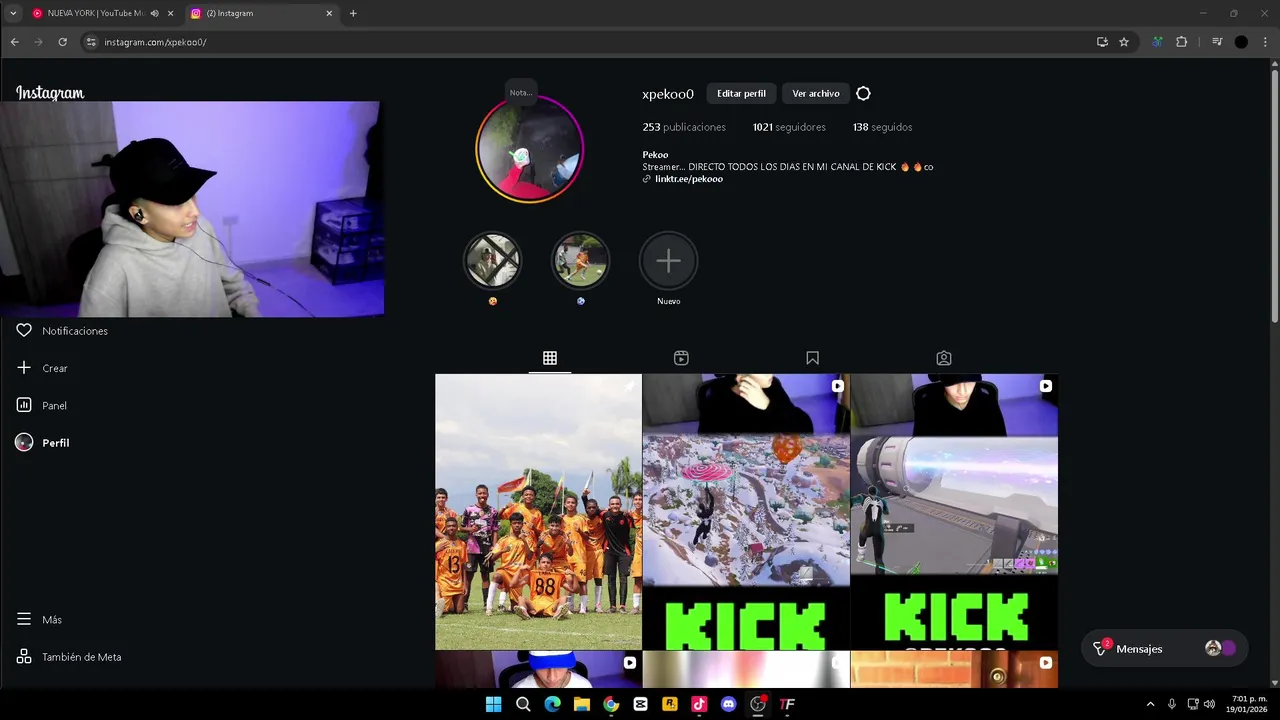Open the linktr.ee/pekooo link
Image resolution: width=1280 pixels, height=720 pixels.
tap(689, 179)
